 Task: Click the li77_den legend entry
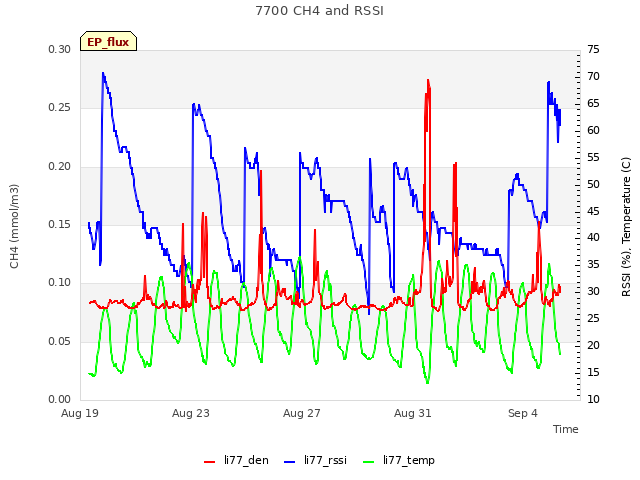pos(236,460)
